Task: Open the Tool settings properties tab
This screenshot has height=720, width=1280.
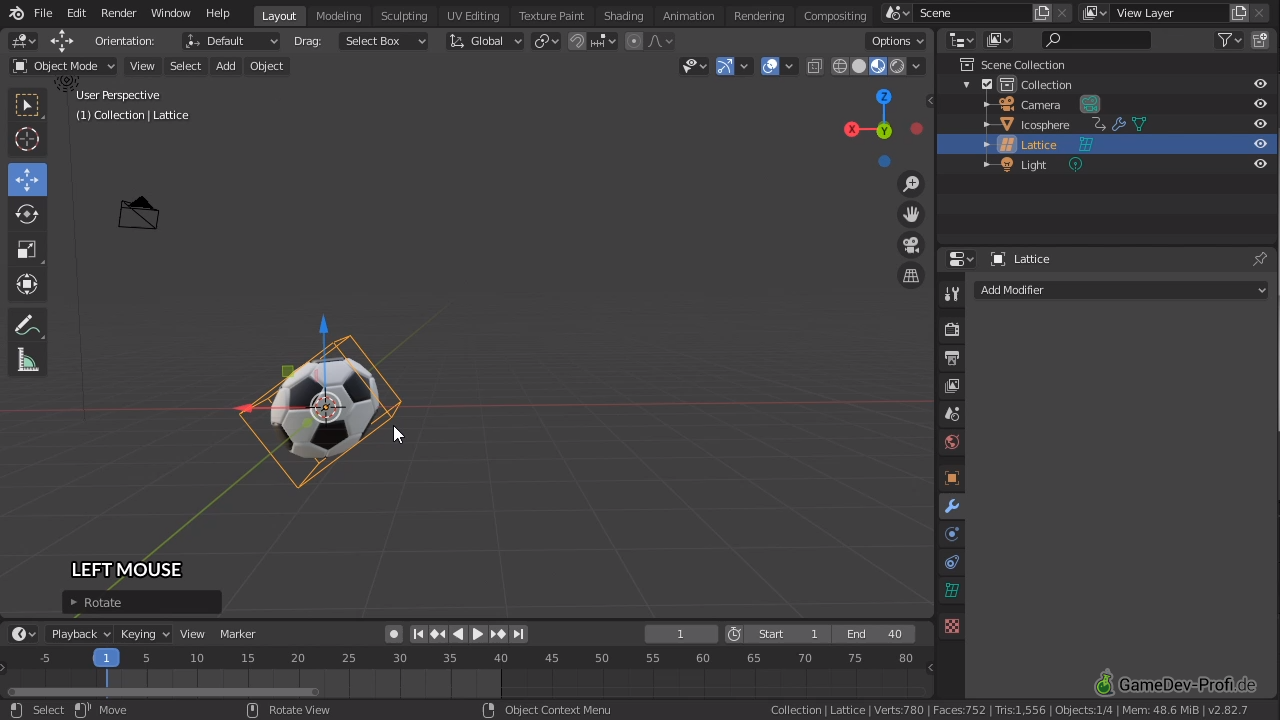Action: [952, 294]
